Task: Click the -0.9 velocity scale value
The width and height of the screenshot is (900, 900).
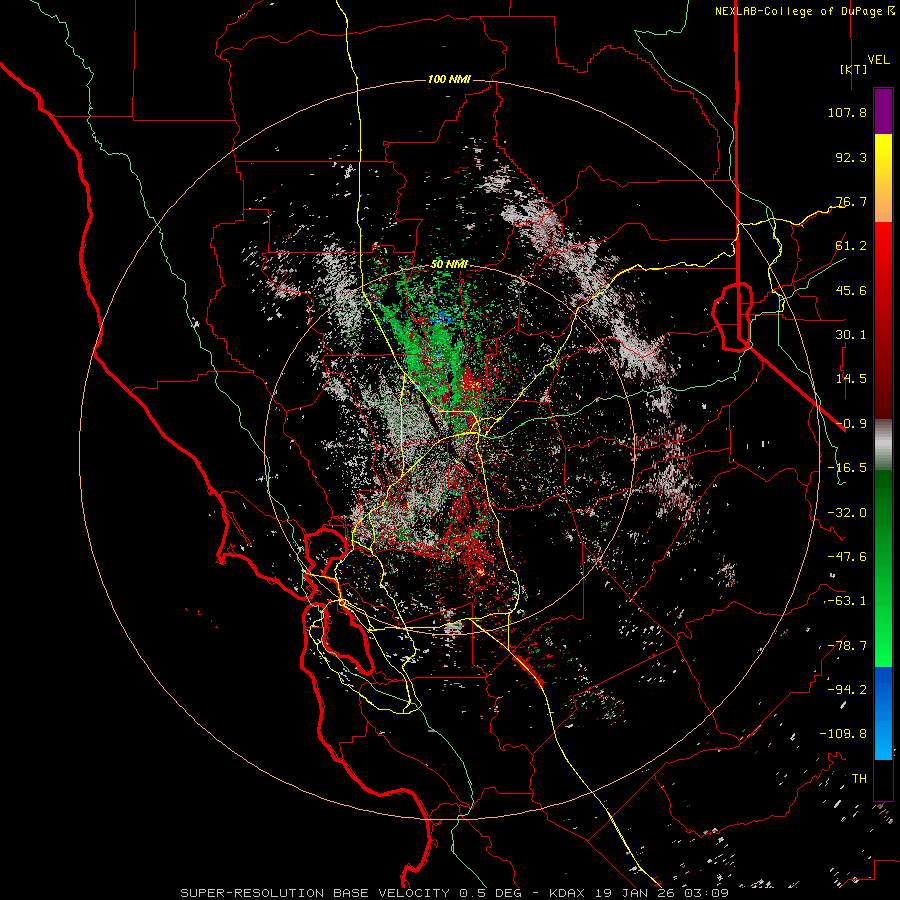Action: tap(851, 424)
